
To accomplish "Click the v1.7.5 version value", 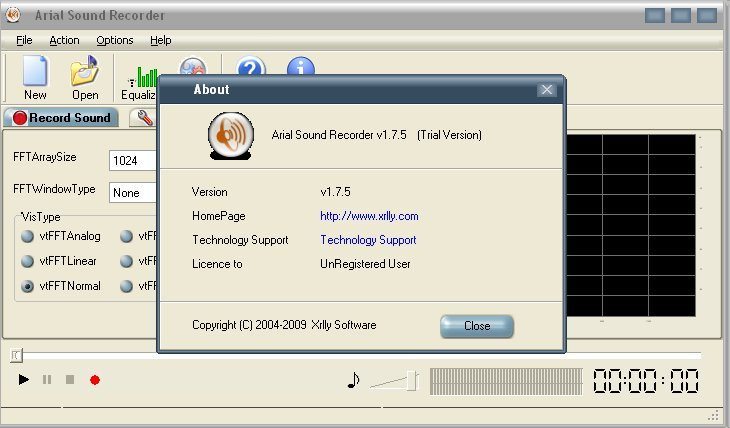I will (x=335, y=192).
